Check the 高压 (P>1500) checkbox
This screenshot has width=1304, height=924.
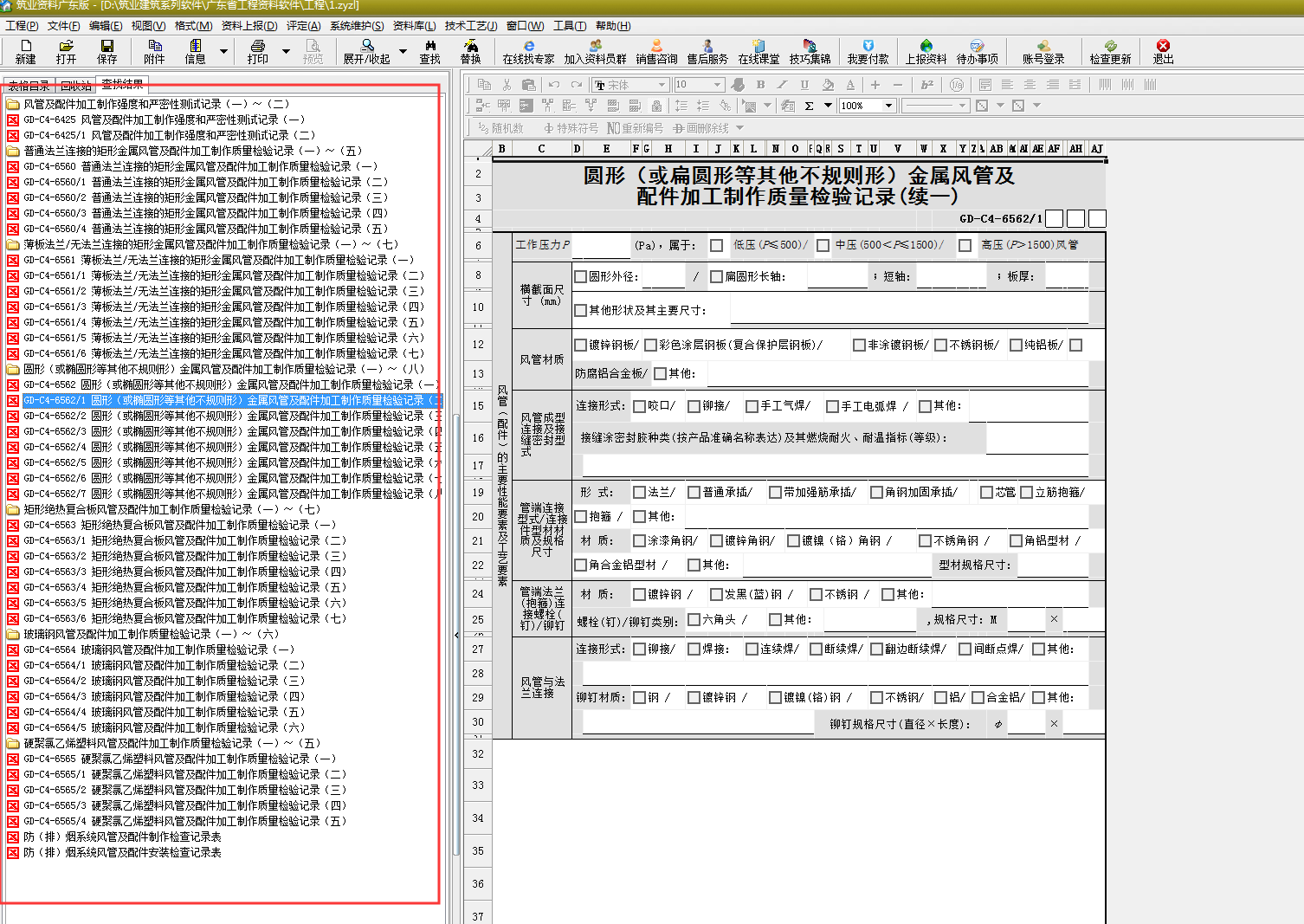[x=965, y=245]
